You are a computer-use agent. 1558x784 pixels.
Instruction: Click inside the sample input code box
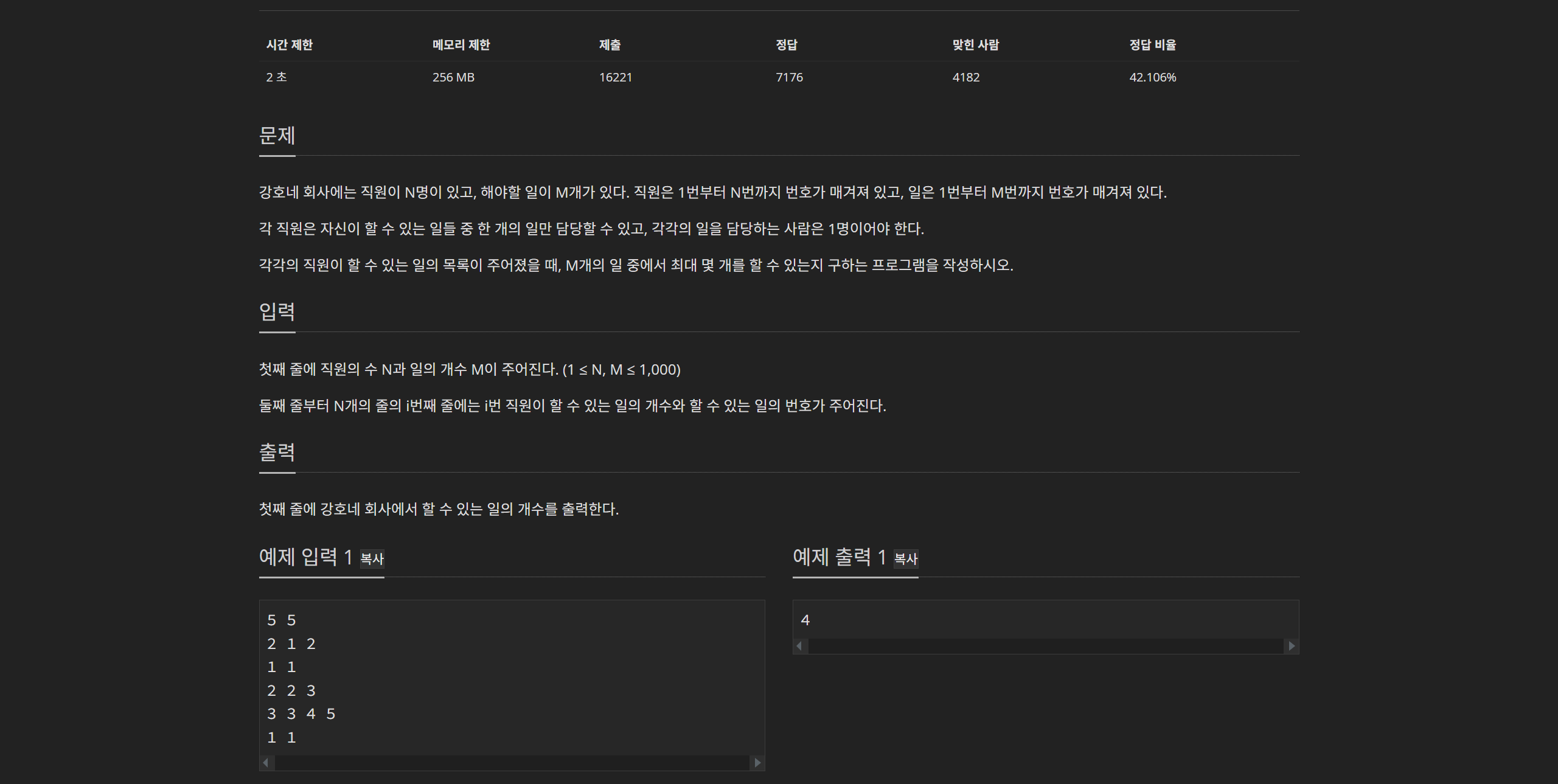(511, 678)
